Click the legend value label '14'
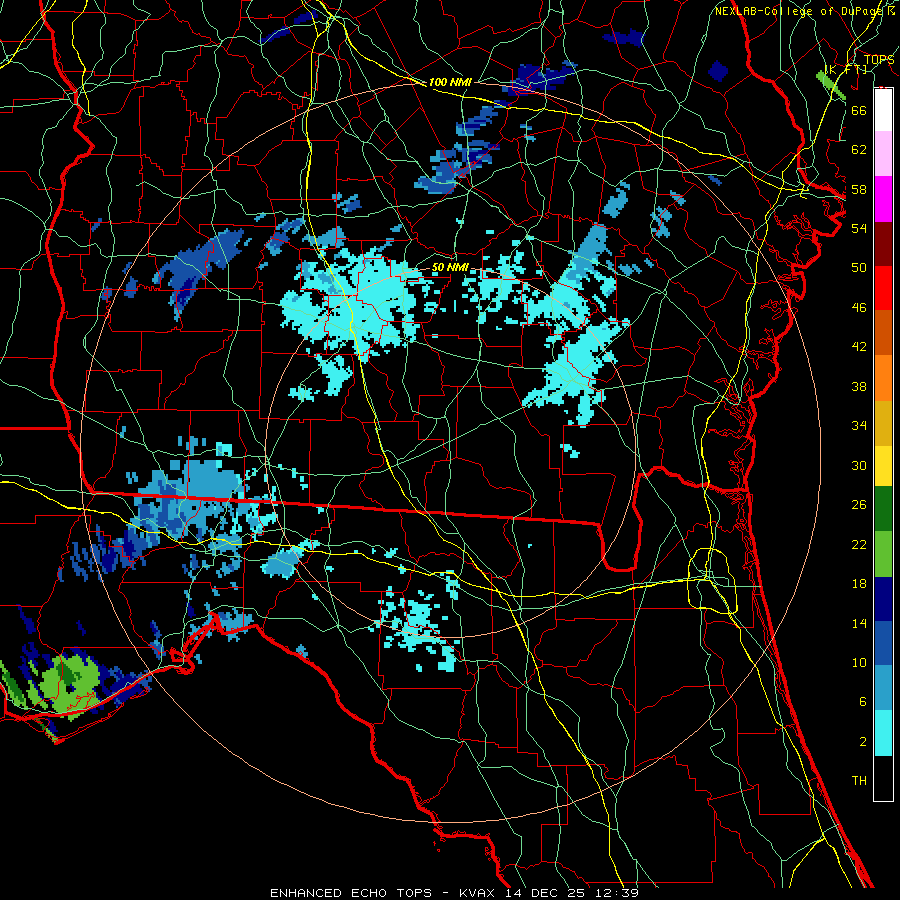Screen dimensions: 900x900 pos(859,623)
